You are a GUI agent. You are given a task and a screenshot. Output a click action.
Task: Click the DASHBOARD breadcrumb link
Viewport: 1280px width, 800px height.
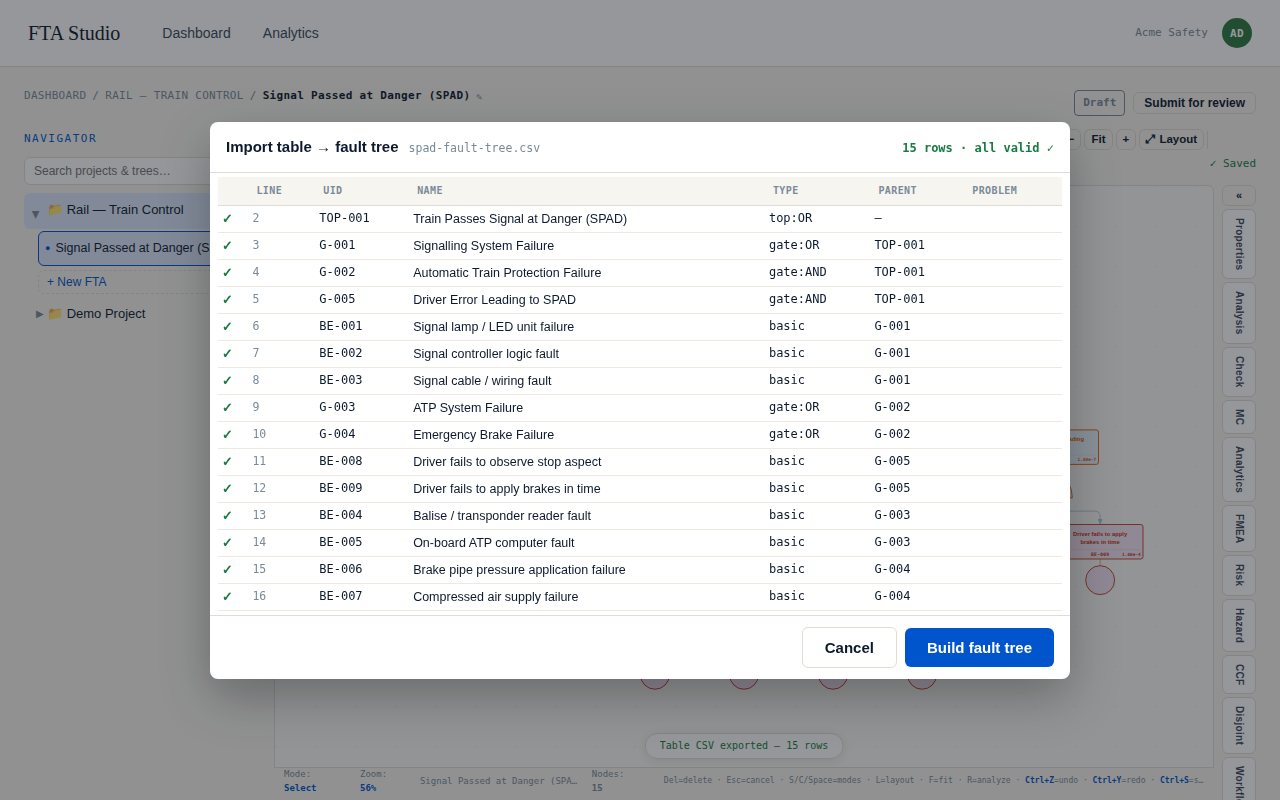click(55, 96)
